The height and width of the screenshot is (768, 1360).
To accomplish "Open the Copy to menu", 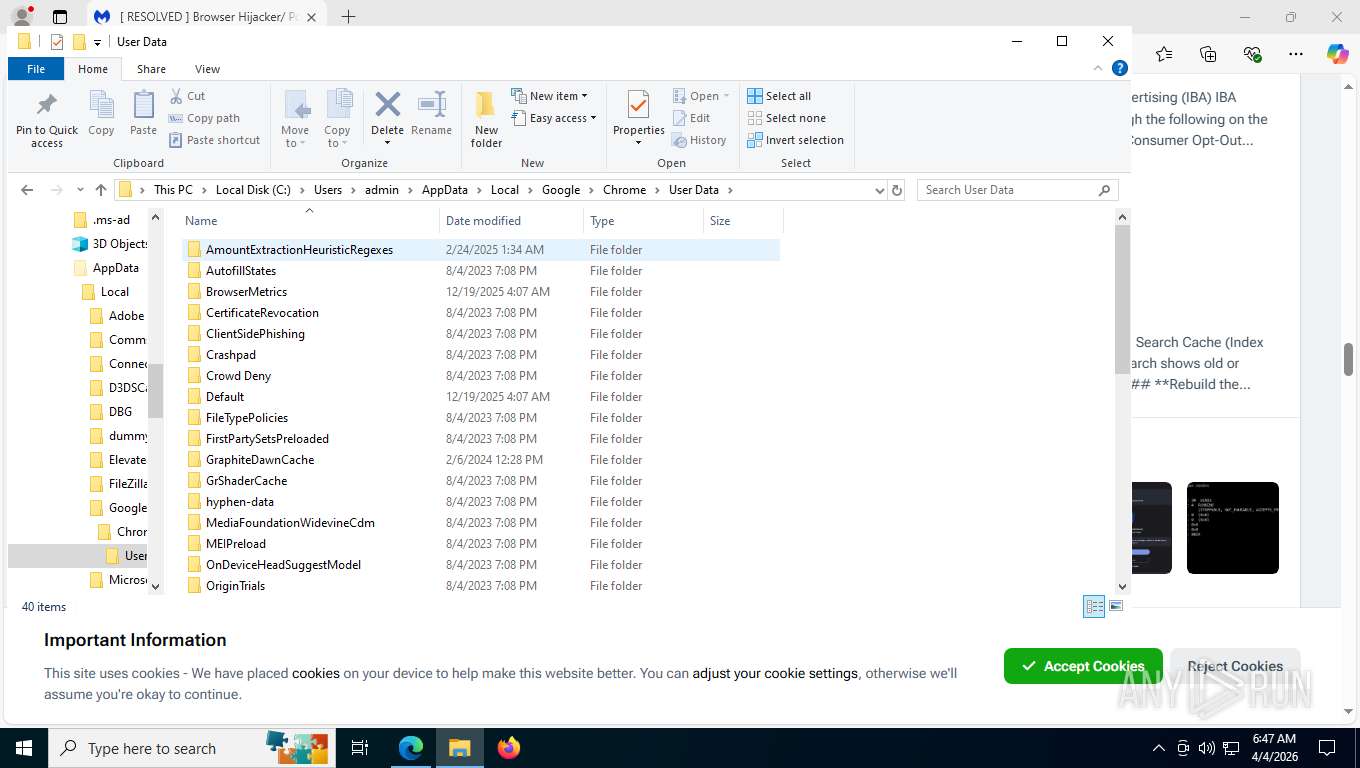I will [337, 119].
